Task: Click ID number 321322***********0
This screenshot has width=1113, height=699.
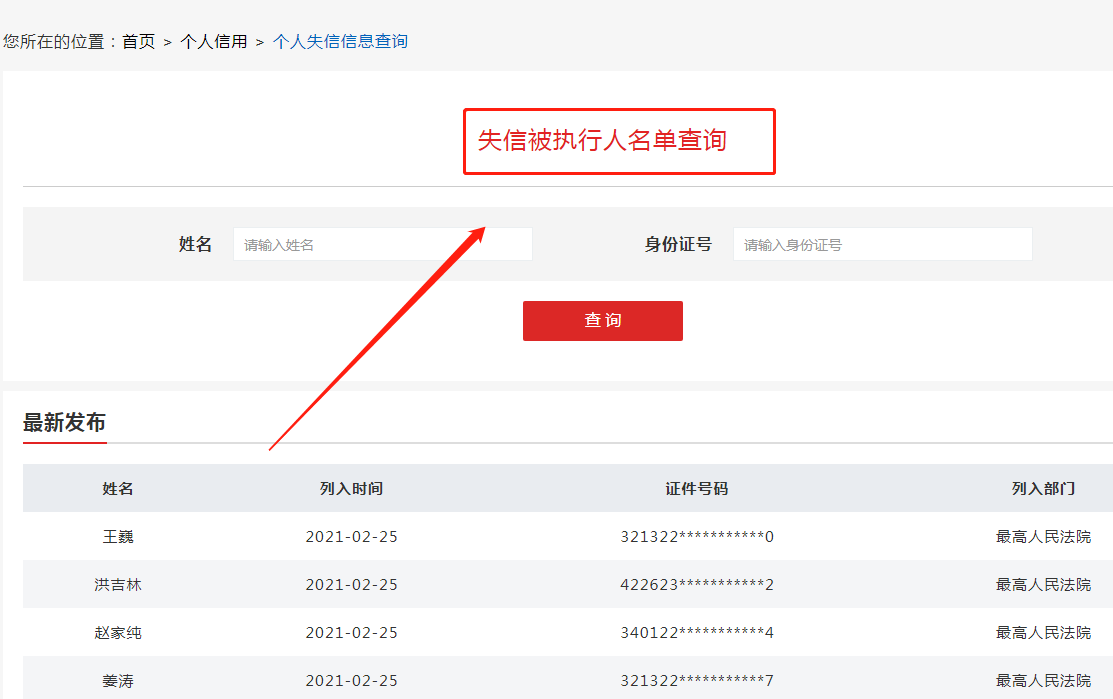Action: (x=696, y=536)
